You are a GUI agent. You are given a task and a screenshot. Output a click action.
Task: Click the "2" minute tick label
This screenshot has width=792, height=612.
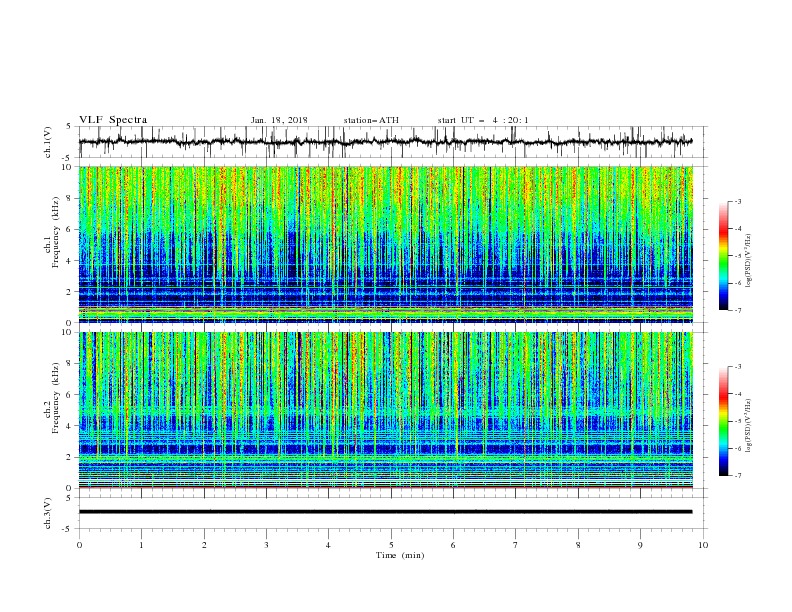click(204, 545)
